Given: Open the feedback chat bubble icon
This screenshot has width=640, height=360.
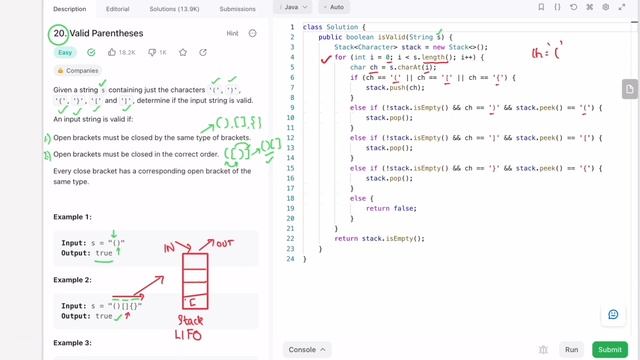Looking at the screenshot, I should [x=613, y=314].
